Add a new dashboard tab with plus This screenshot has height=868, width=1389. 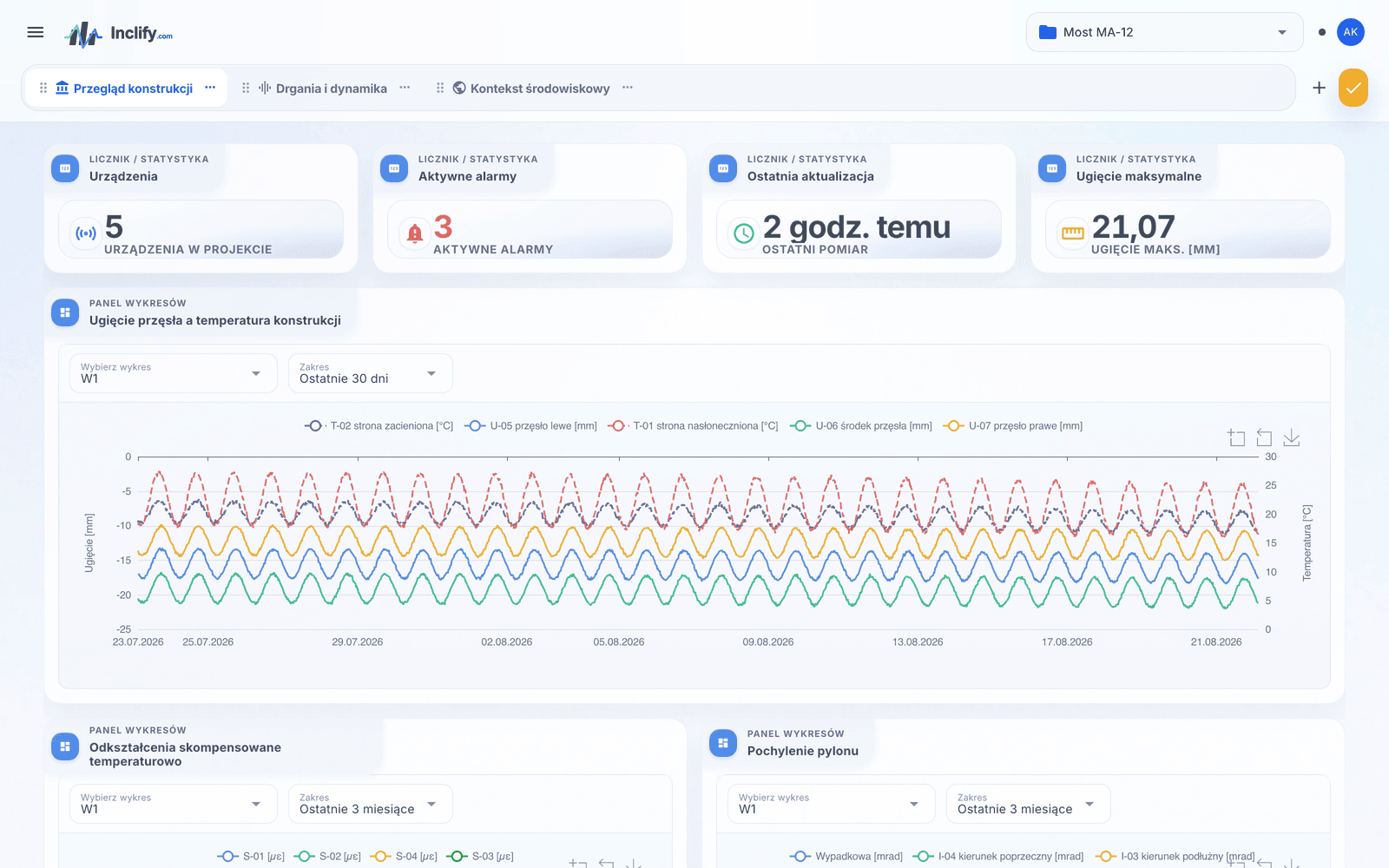[x=1319, y=88]
